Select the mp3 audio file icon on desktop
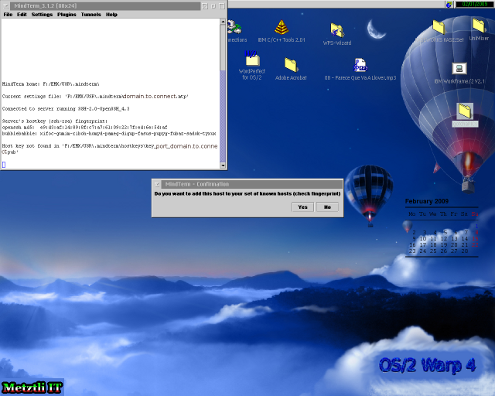Image resolution: width=495 pixels, height=396 pixels. [x=360, y=65]
